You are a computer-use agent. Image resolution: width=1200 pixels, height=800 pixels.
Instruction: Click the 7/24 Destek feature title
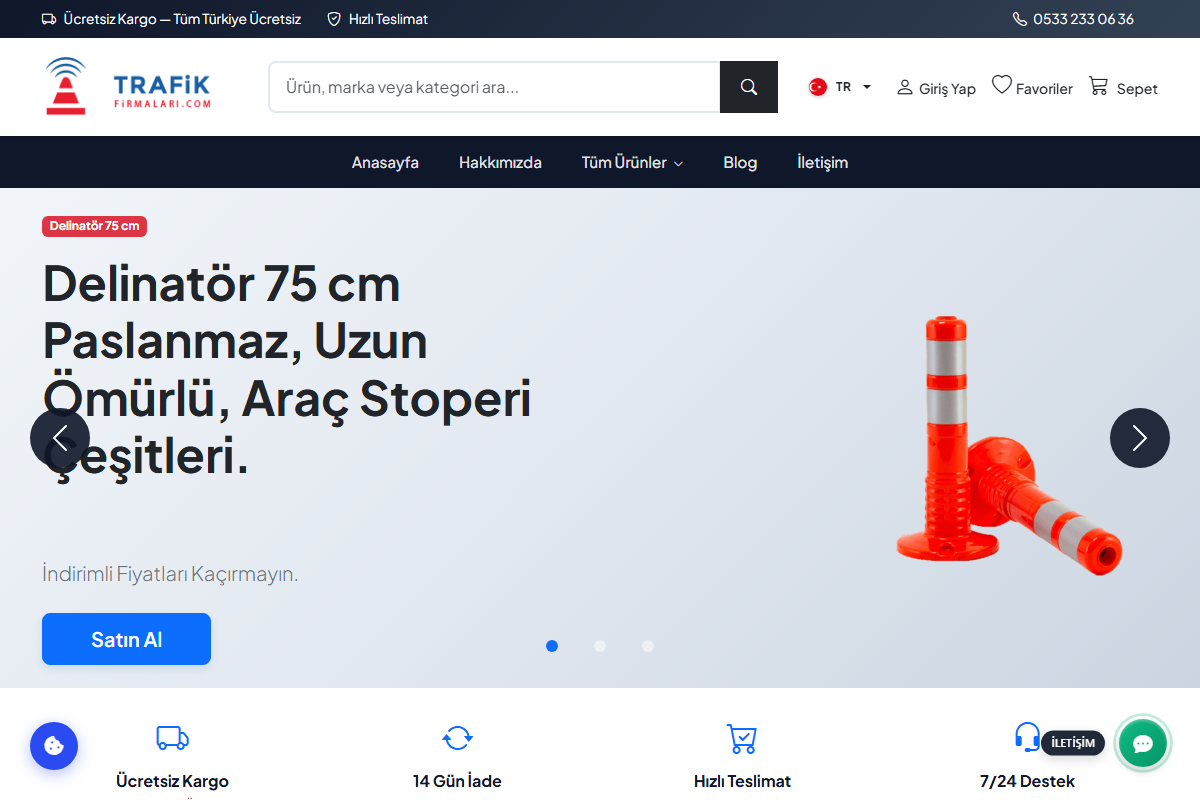(1027, 781)
